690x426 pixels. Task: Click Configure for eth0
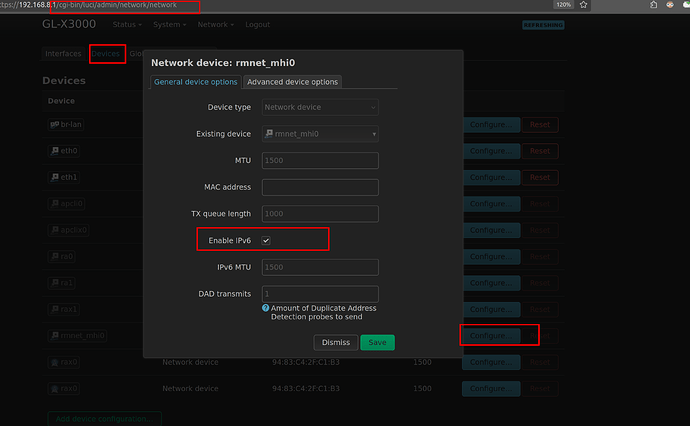click(x=491, y=151)
